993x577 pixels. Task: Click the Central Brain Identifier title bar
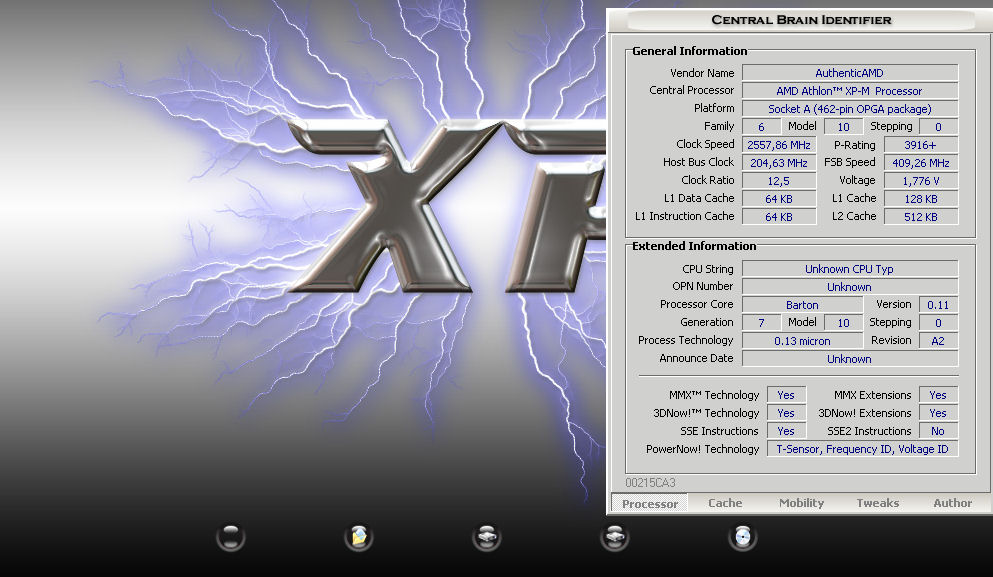click(800, 20)
